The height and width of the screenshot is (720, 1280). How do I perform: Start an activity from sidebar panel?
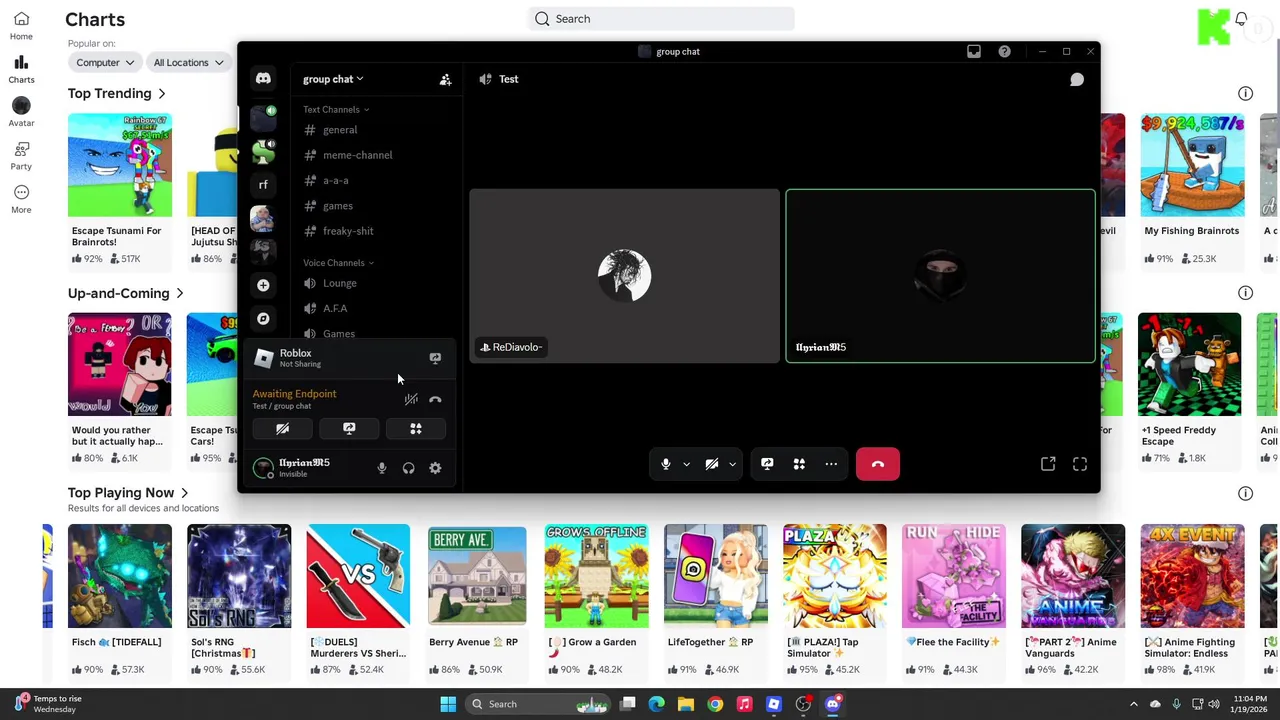tap(416, 429)
